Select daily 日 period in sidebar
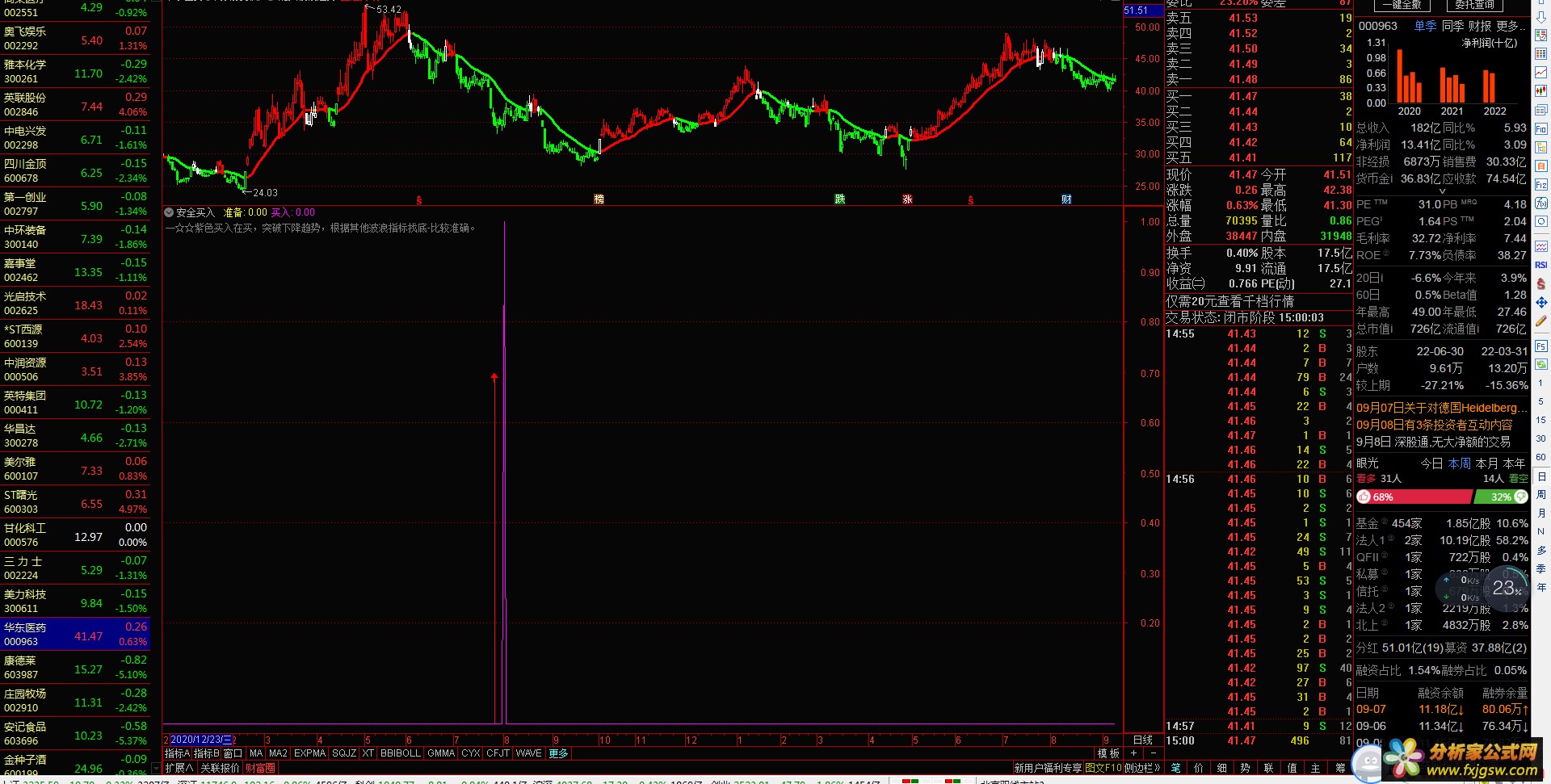Screen dimensions: 1551x784 pos(1540,476)
